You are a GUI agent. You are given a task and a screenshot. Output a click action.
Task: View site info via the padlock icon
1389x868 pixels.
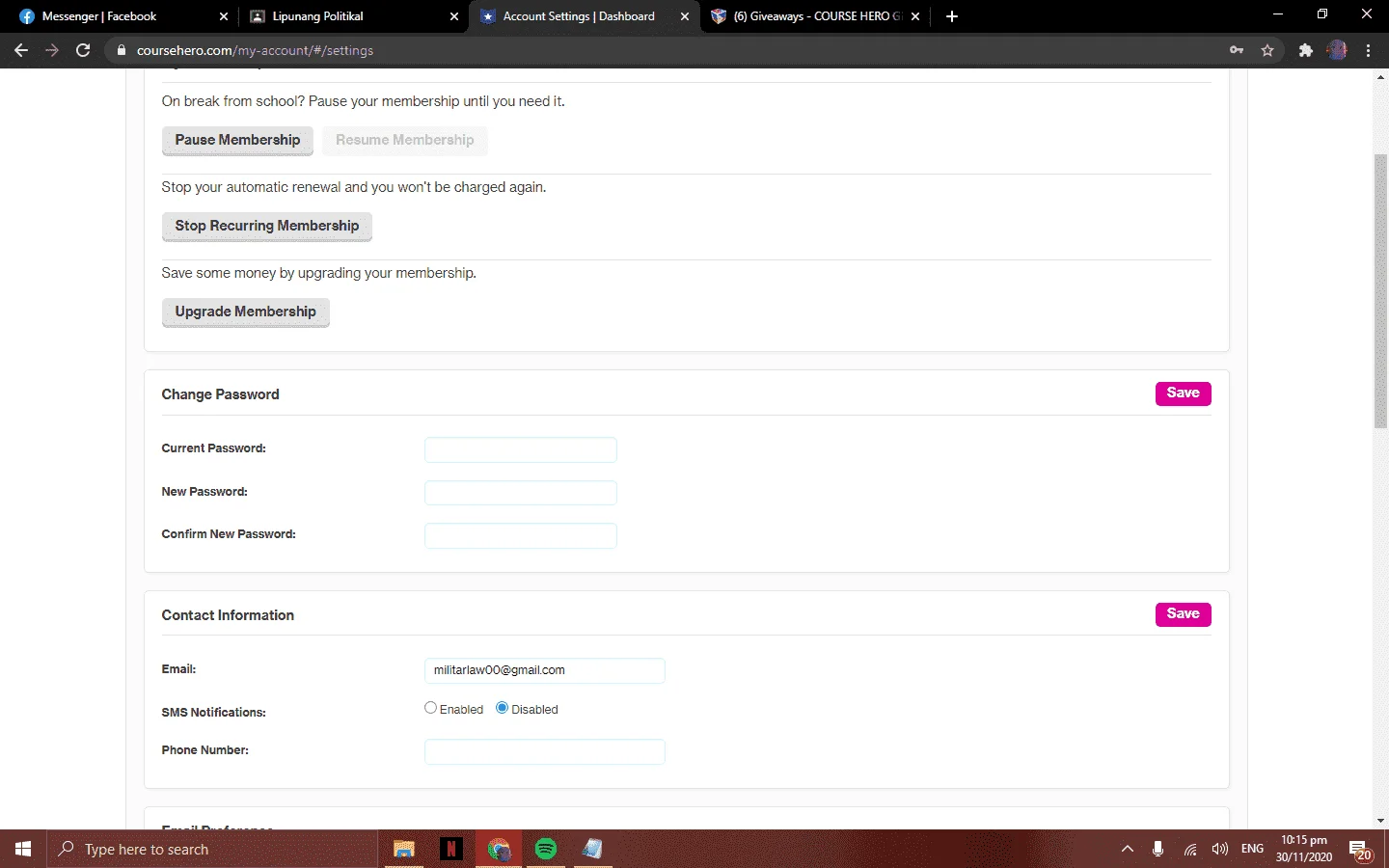(121, 50)
